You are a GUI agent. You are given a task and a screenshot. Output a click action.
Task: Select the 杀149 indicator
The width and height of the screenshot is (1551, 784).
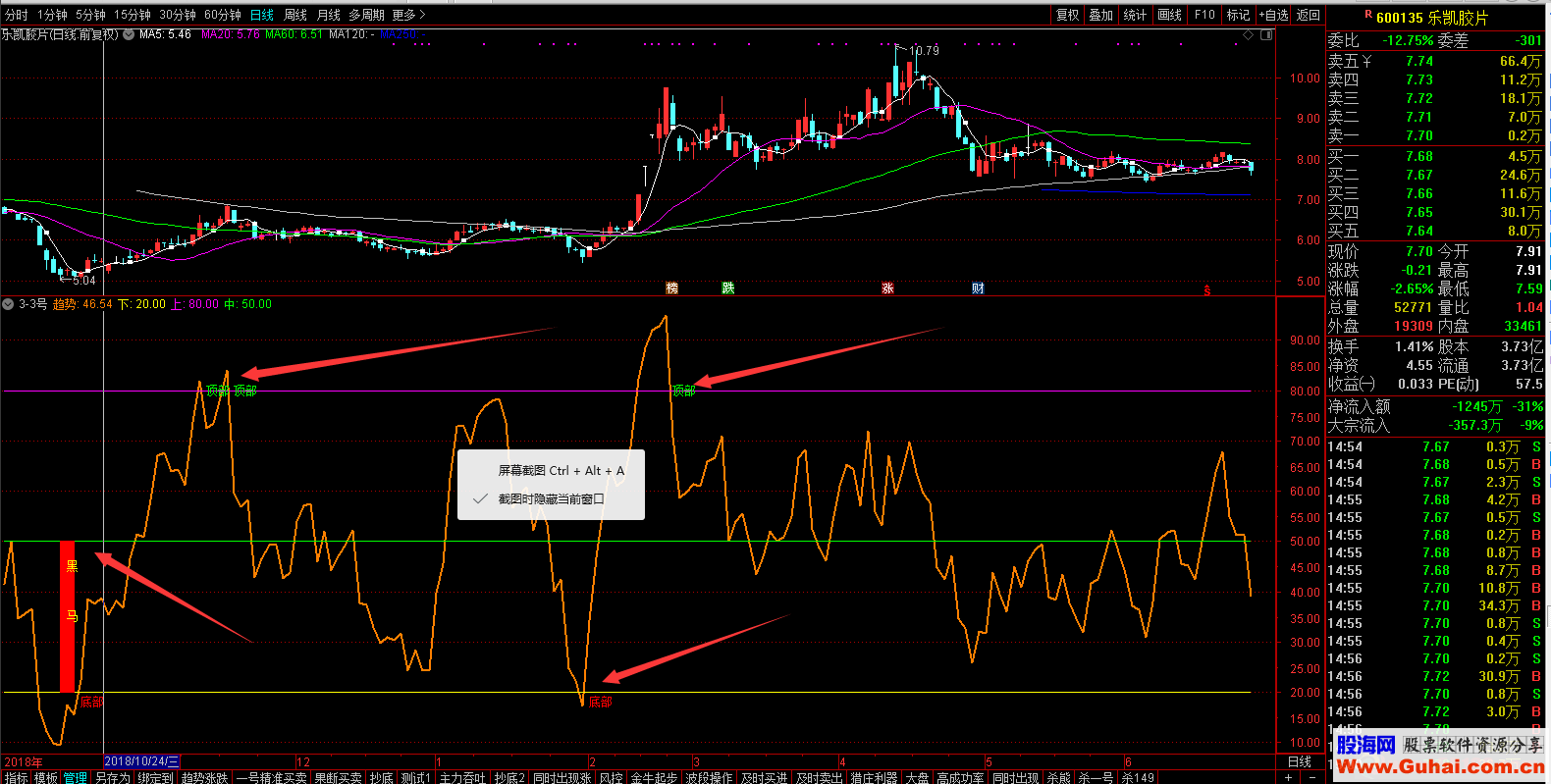click(1138, 777)
